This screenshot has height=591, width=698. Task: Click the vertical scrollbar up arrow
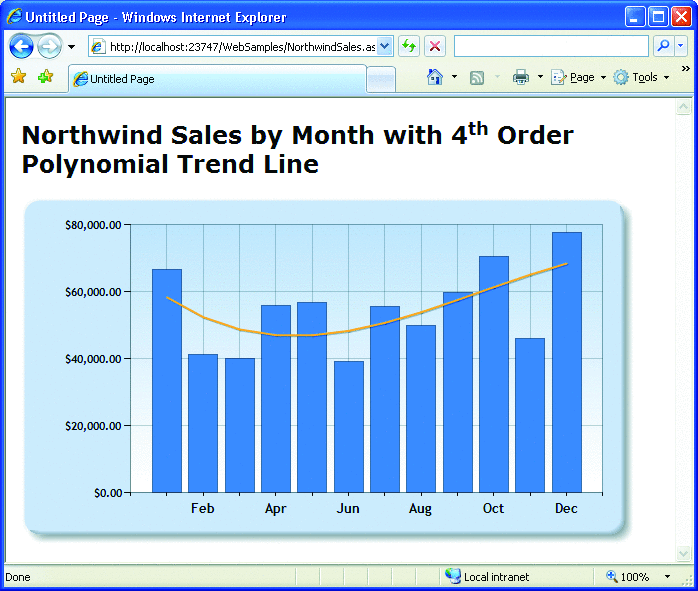(x=683, y=107)
